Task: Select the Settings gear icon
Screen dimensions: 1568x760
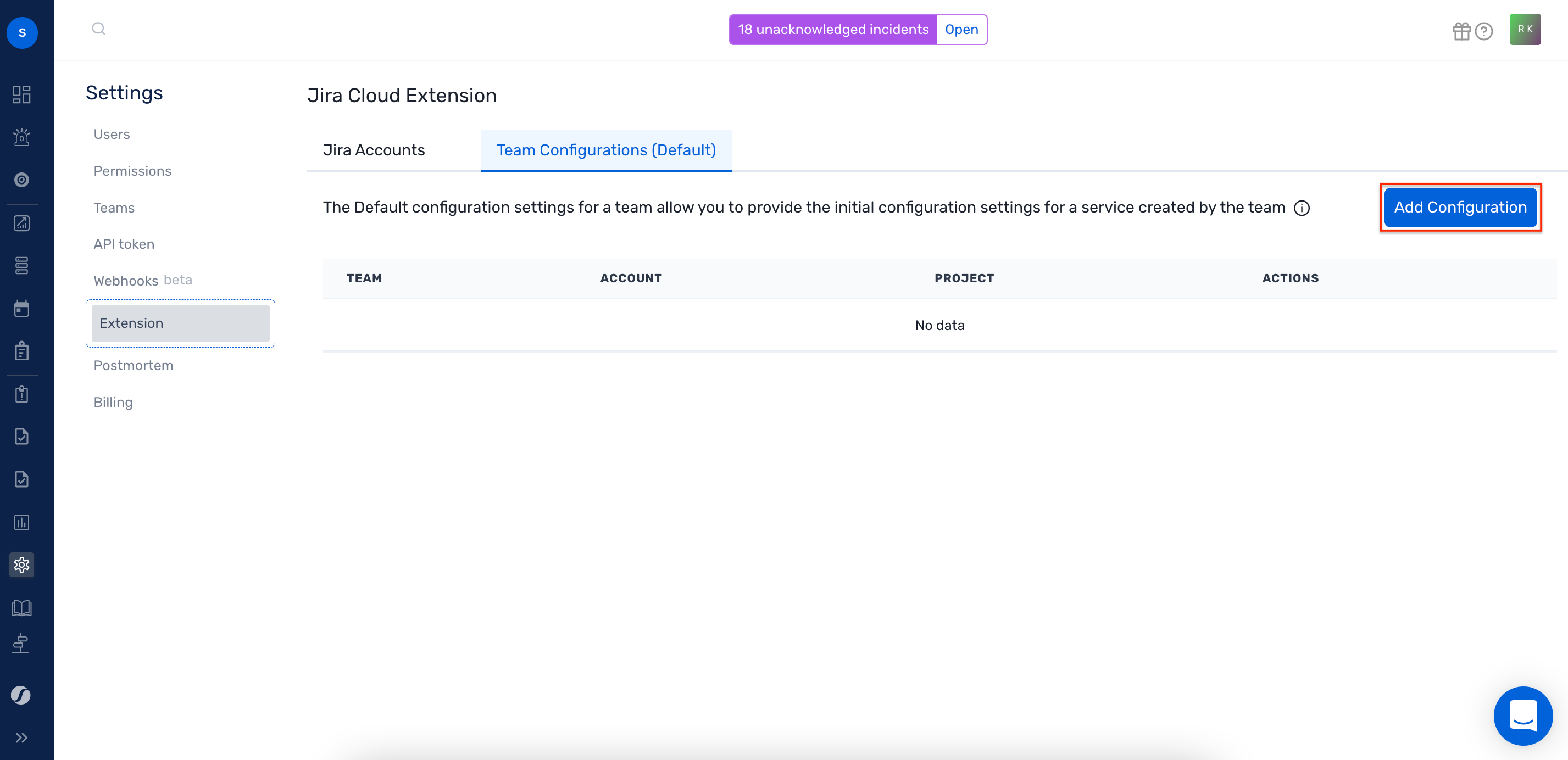Action: (22, 564)
